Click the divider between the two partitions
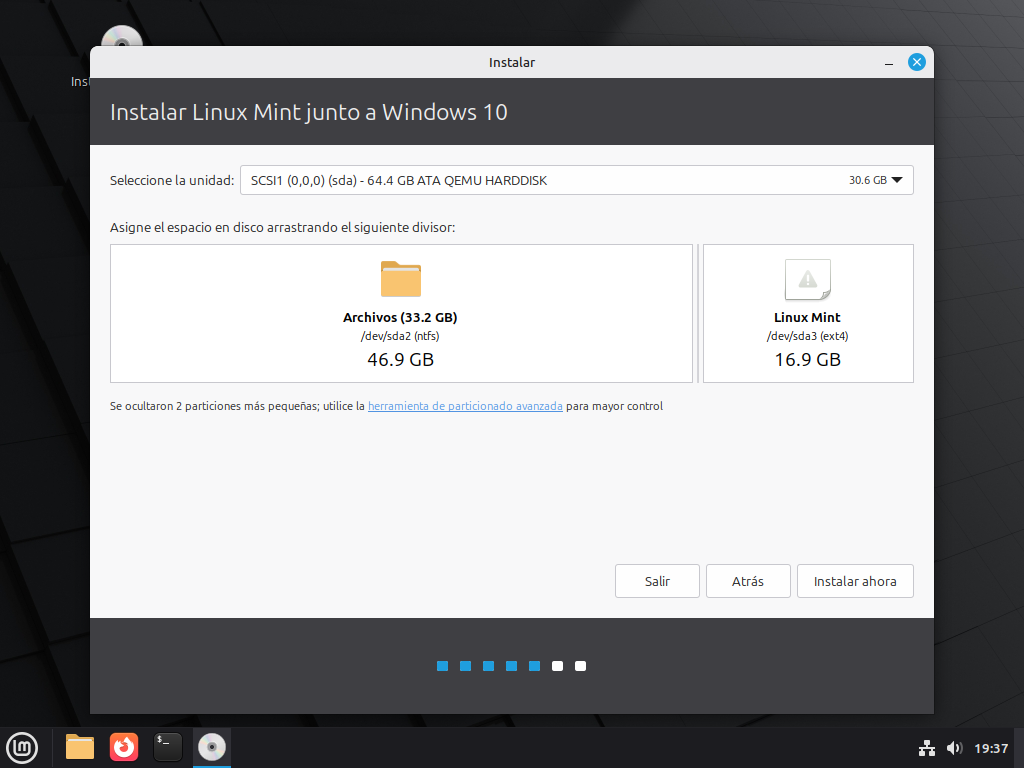1024x768 pixels. tap(698, 313)
